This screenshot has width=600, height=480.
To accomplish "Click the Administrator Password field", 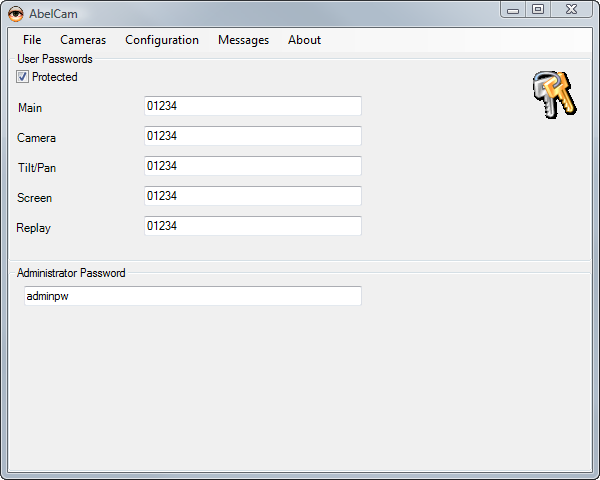I will (x=193, y=296).
